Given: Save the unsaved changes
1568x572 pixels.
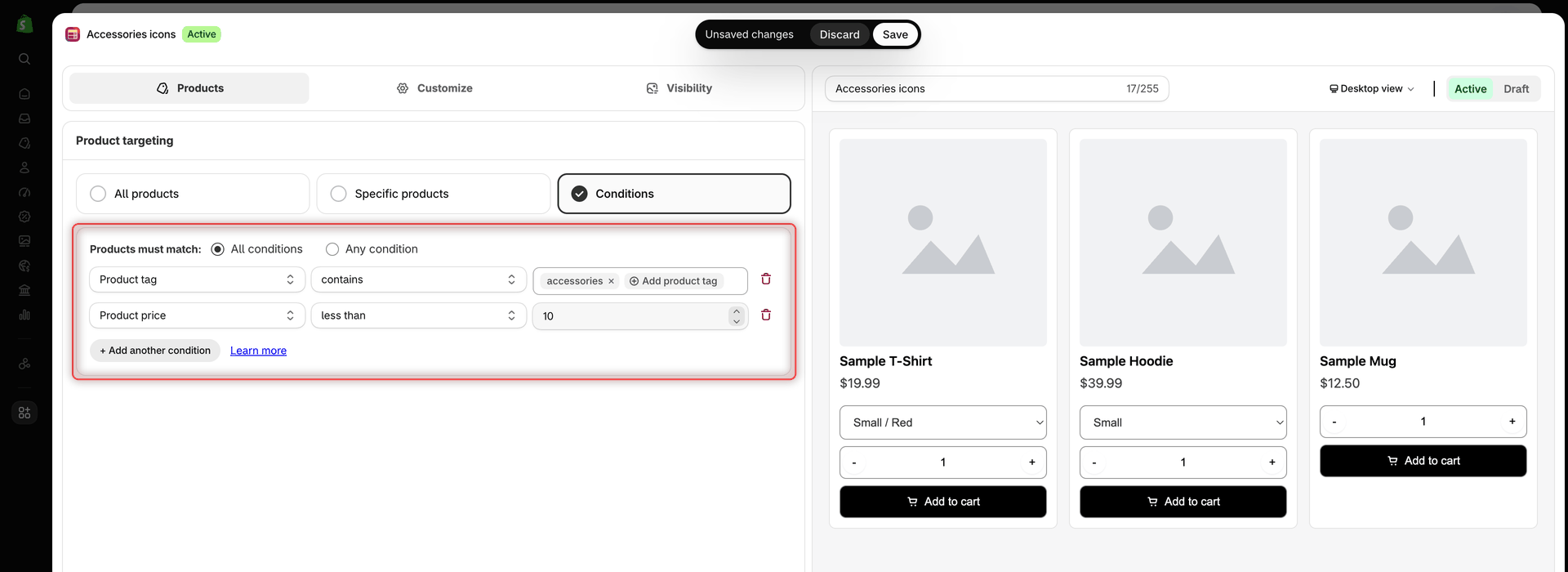Looking at the screenshot, I should point(895,34).
